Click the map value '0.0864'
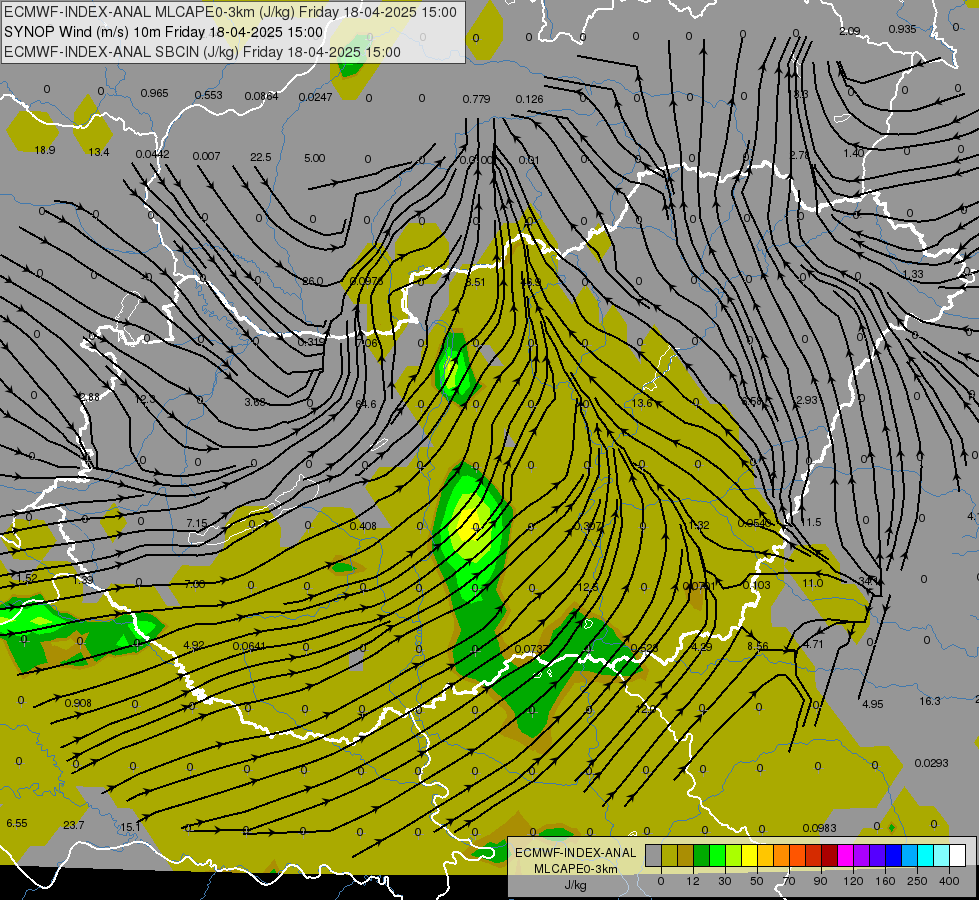The image size is (979, 900). click(262, 96)
